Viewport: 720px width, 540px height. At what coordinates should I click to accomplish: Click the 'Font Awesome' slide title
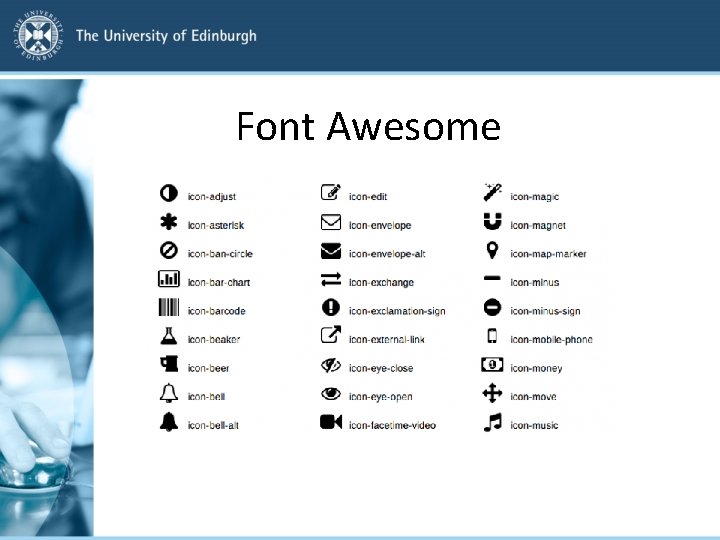[x=368, y=126]
